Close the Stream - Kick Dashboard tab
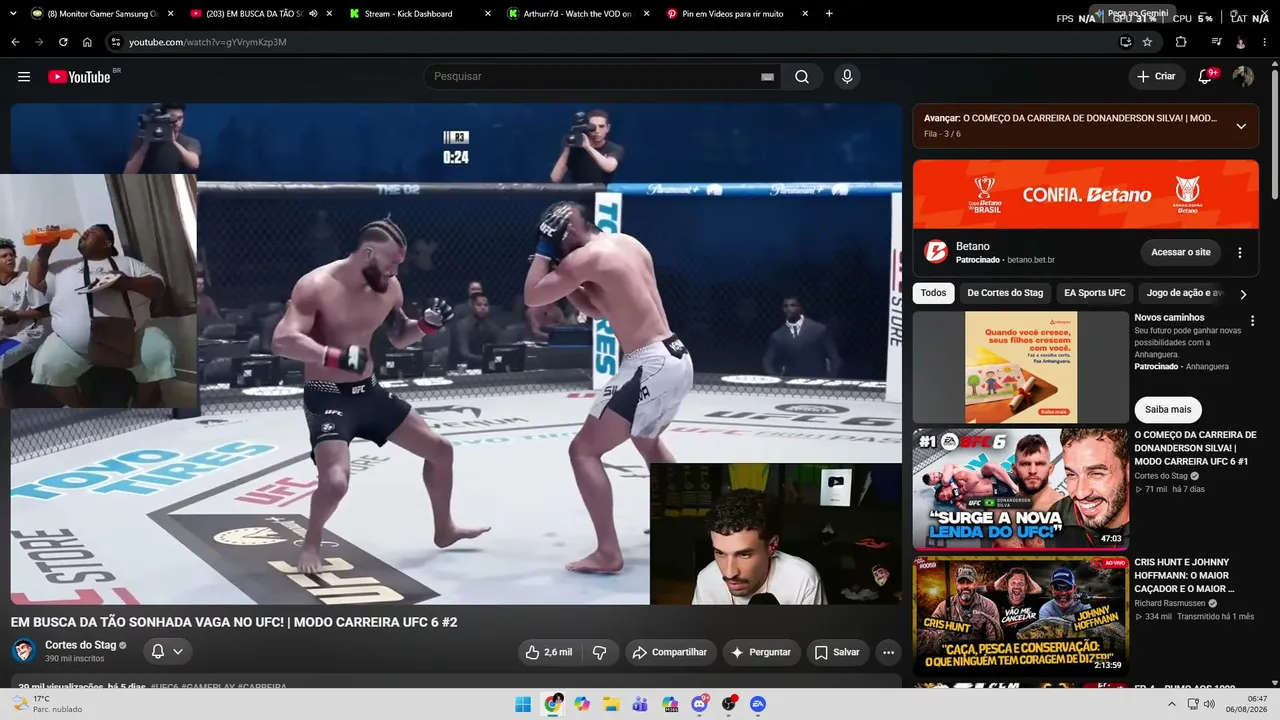The image size is (1280, 720). (x=487, y=14)
